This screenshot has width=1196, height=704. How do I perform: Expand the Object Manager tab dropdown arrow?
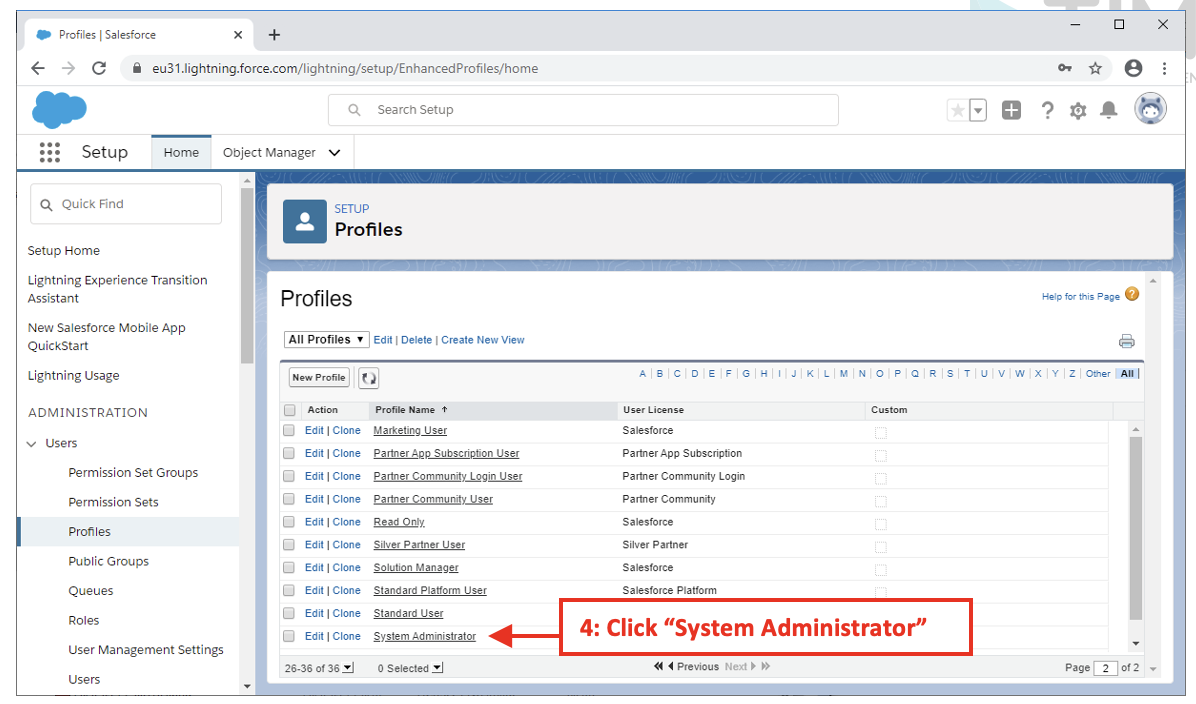[335, 153]
